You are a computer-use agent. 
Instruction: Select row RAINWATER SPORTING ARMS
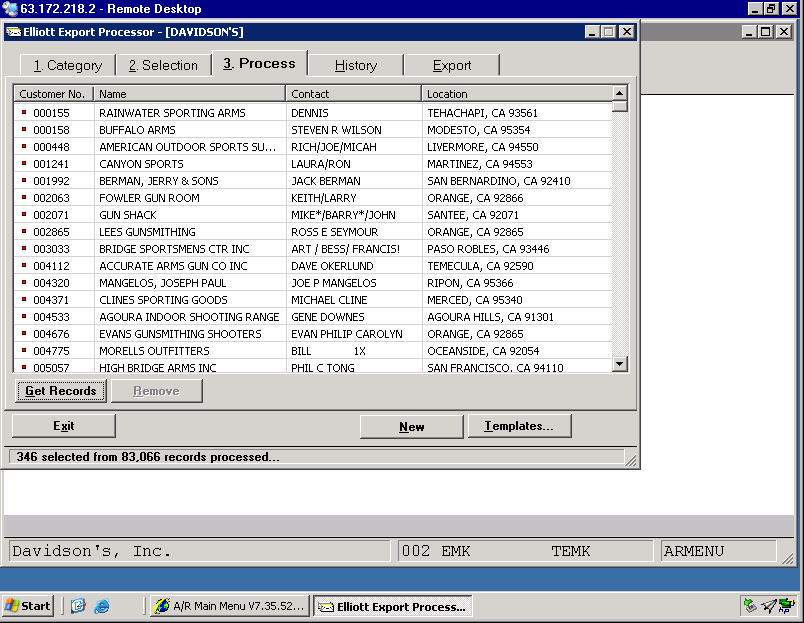click(313, 113)
